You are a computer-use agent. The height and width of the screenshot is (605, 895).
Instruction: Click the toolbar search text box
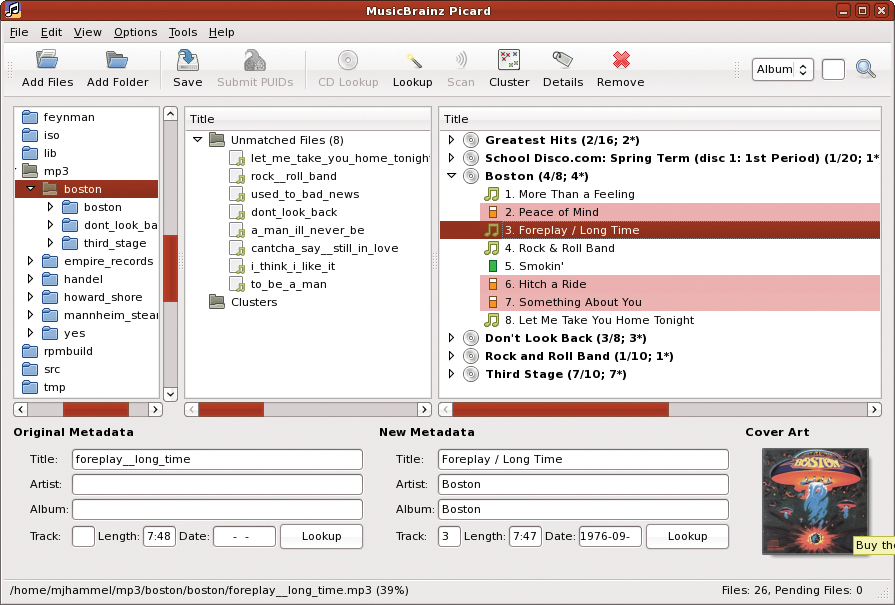point(833,70)
